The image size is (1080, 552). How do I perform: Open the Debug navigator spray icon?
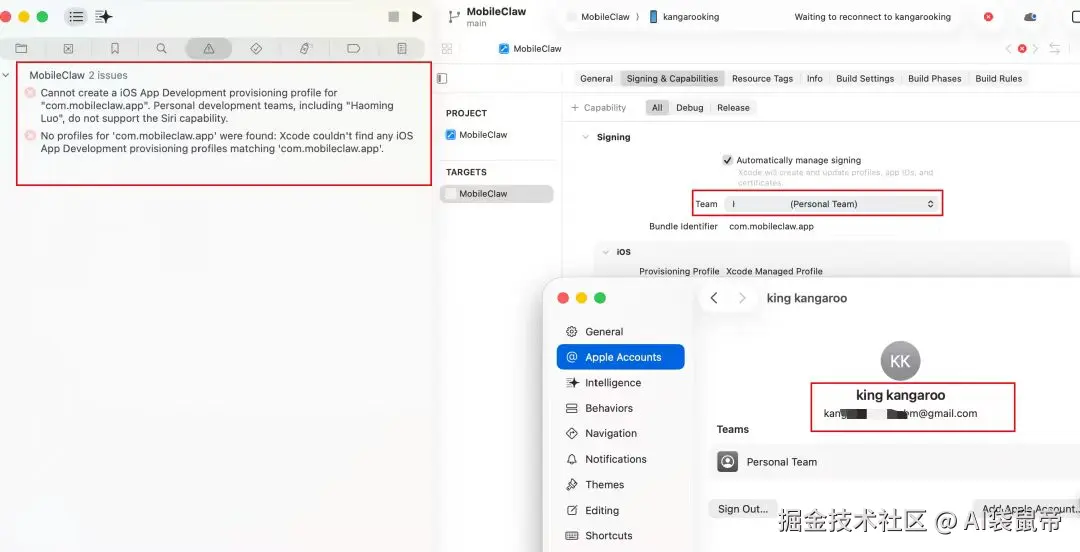point(305,48)
